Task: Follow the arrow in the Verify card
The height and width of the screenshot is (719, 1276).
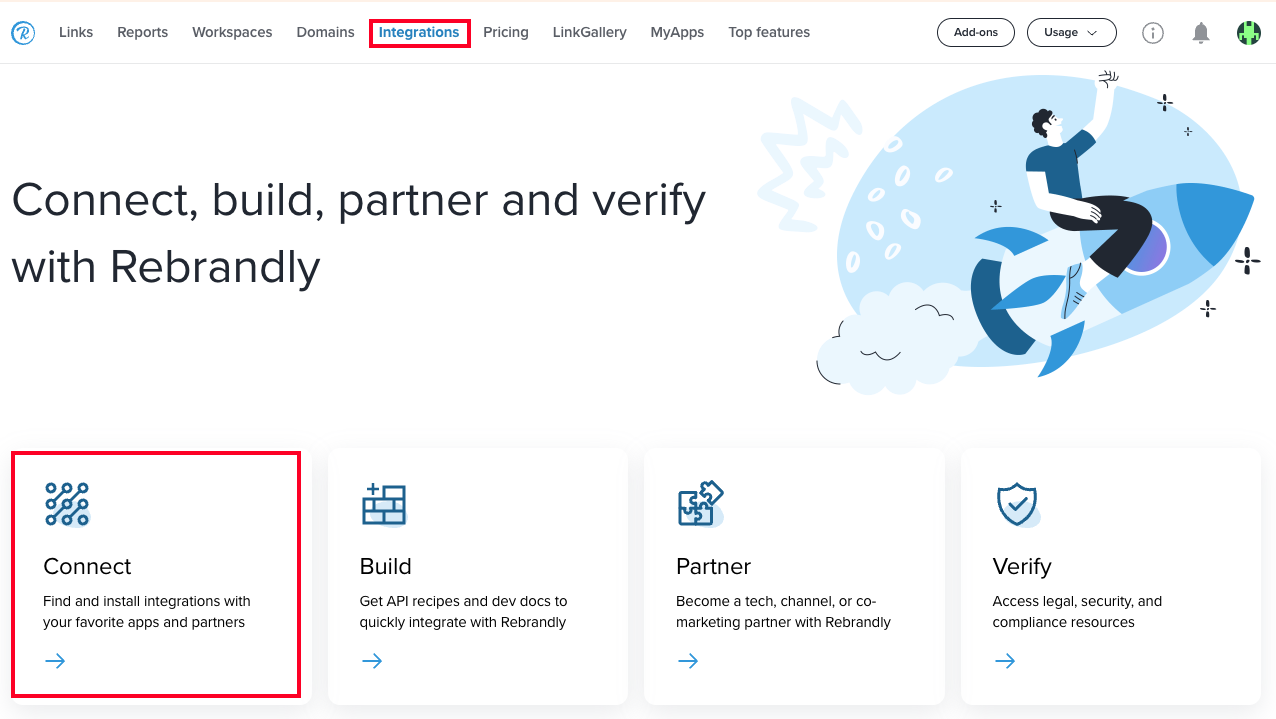Action: (1005, 661)
